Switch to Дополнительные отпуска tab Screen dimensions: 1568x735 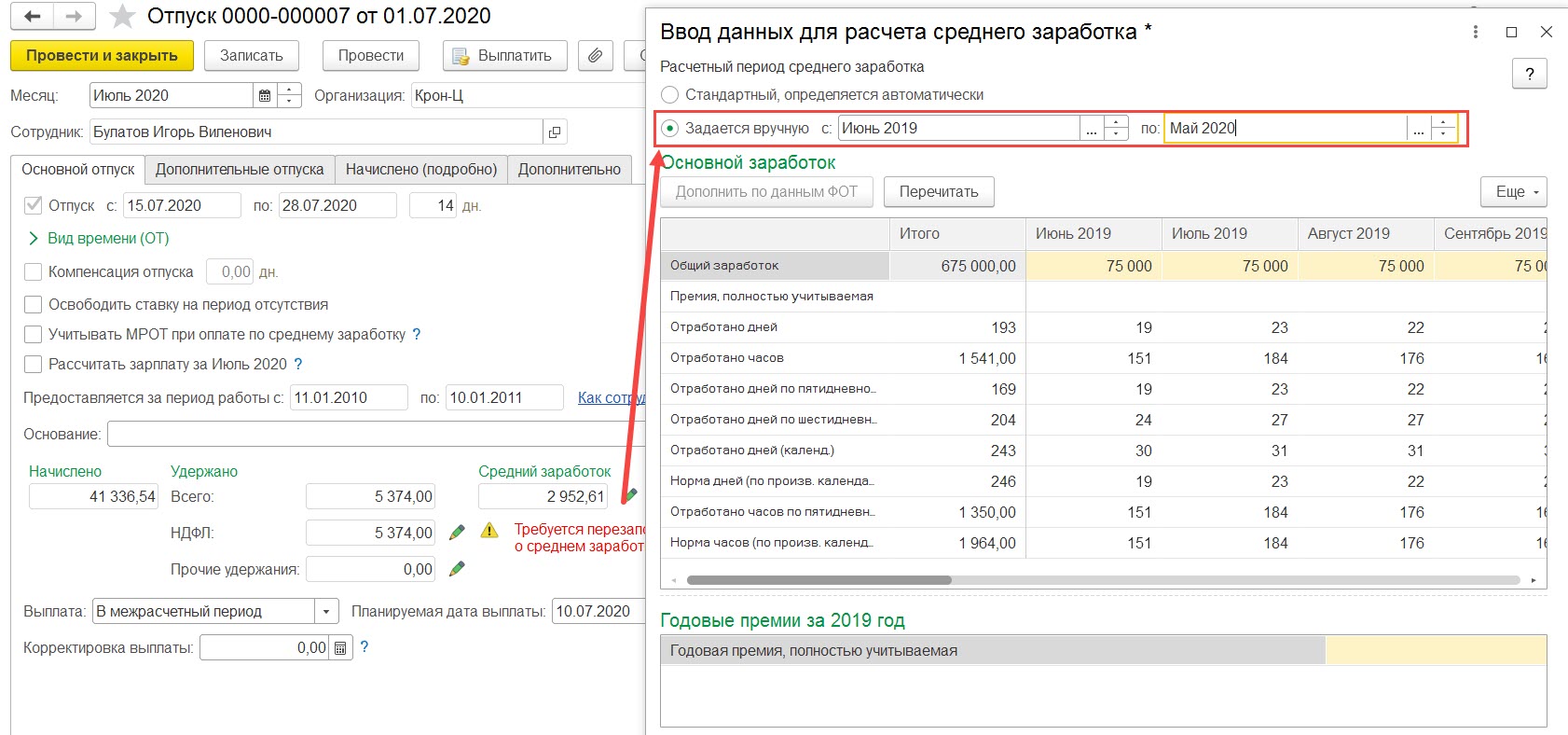pos(240,170)
